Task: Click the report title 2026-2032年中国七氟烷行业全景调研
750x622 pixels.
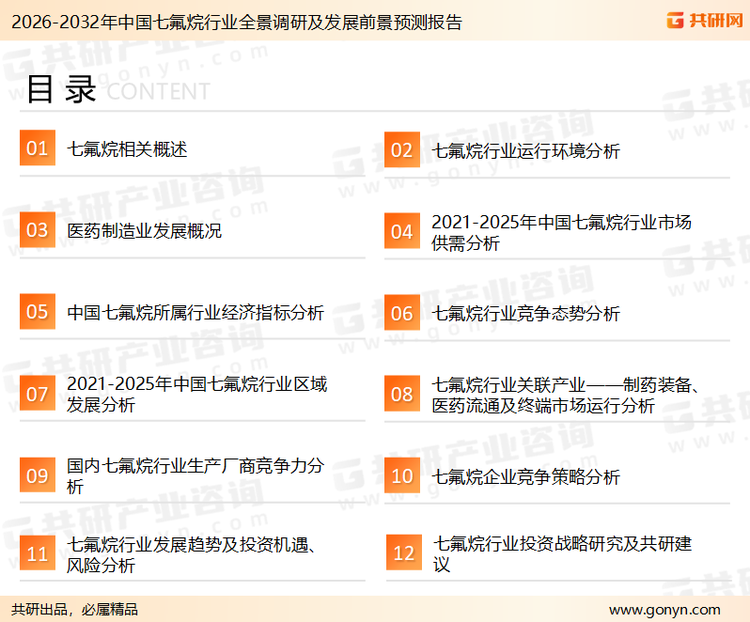Action: click(237, 22)
